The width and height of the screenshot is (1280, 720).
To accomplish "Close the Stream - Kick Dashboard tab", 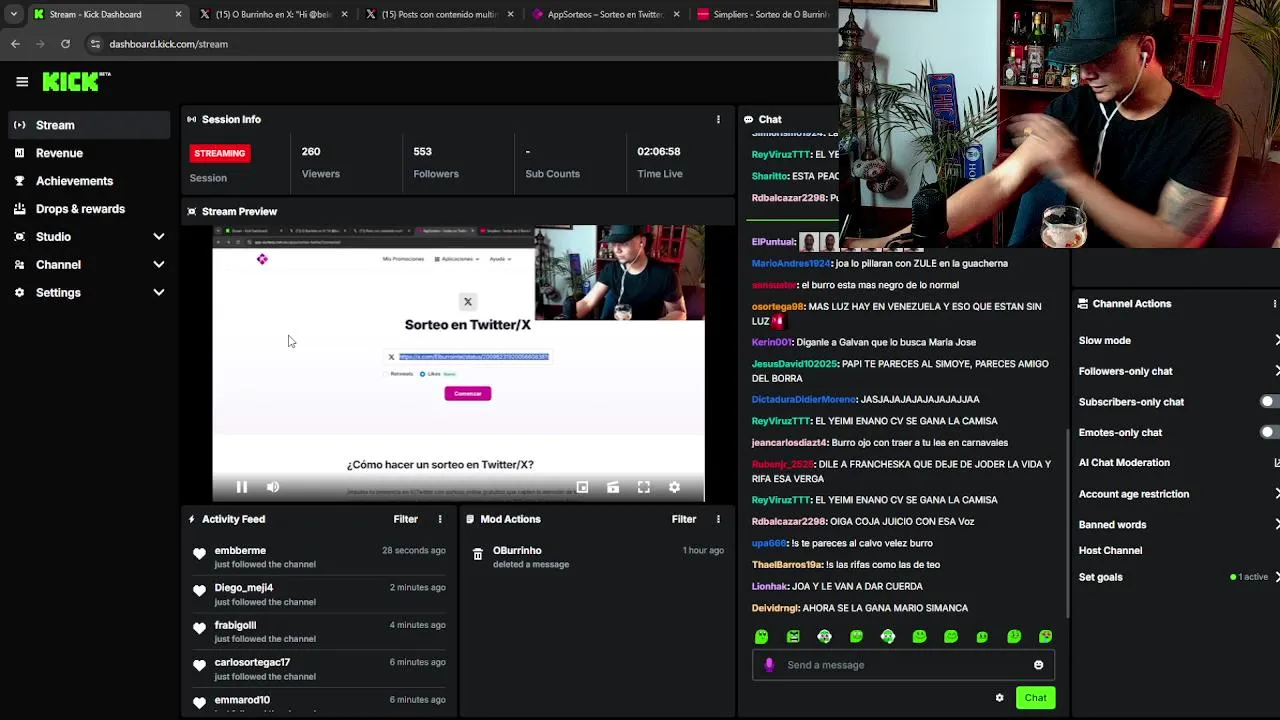I will coord(178,14).
